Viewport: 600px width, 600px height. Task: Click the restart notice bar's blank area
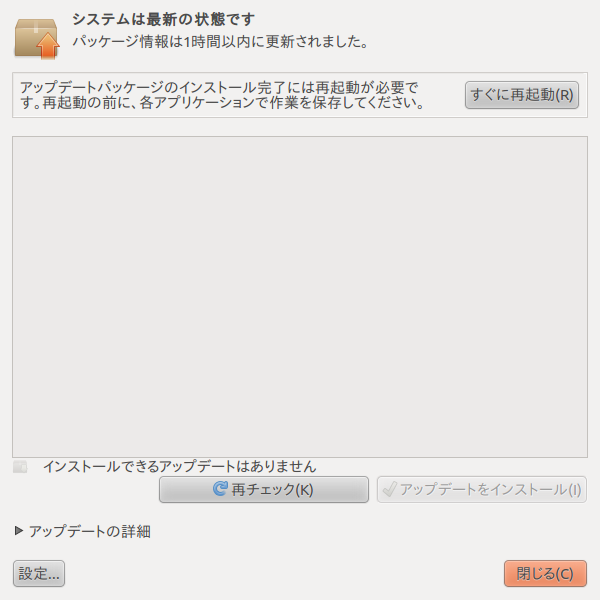[445, 95]
